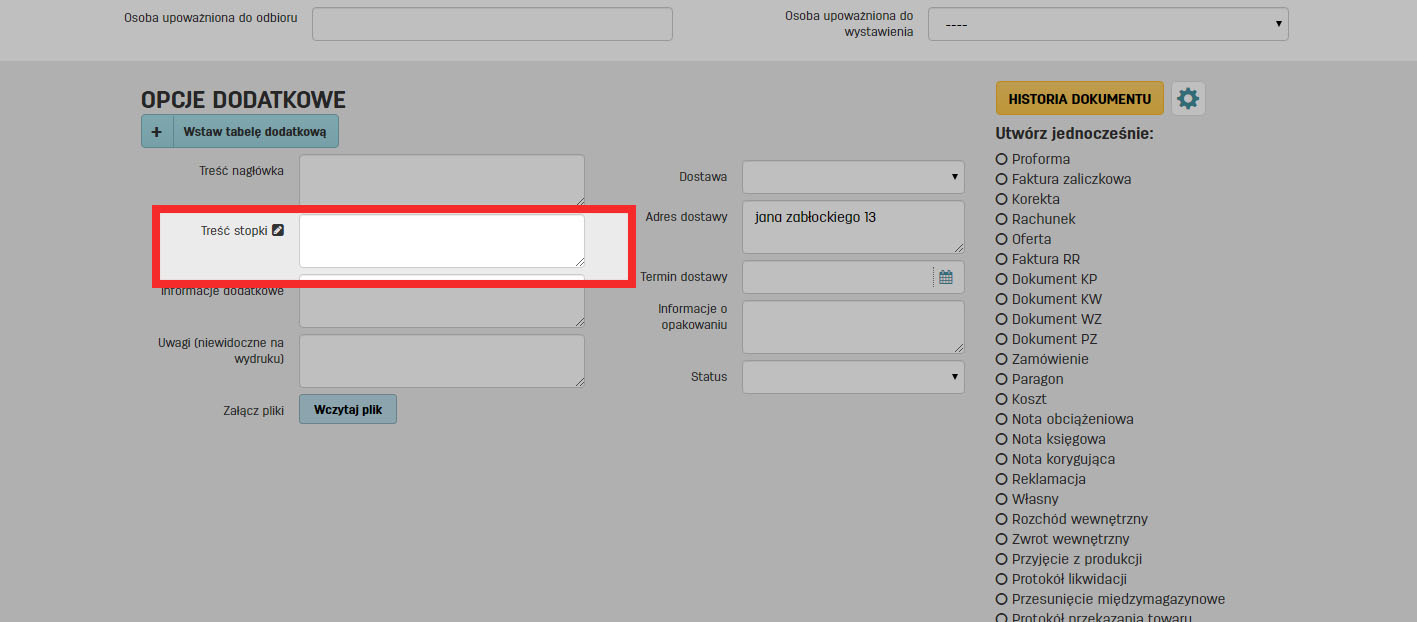Click Wstaw tabelę dodatkową button
Screen dimensions: 1417x622
pos(255,131)
